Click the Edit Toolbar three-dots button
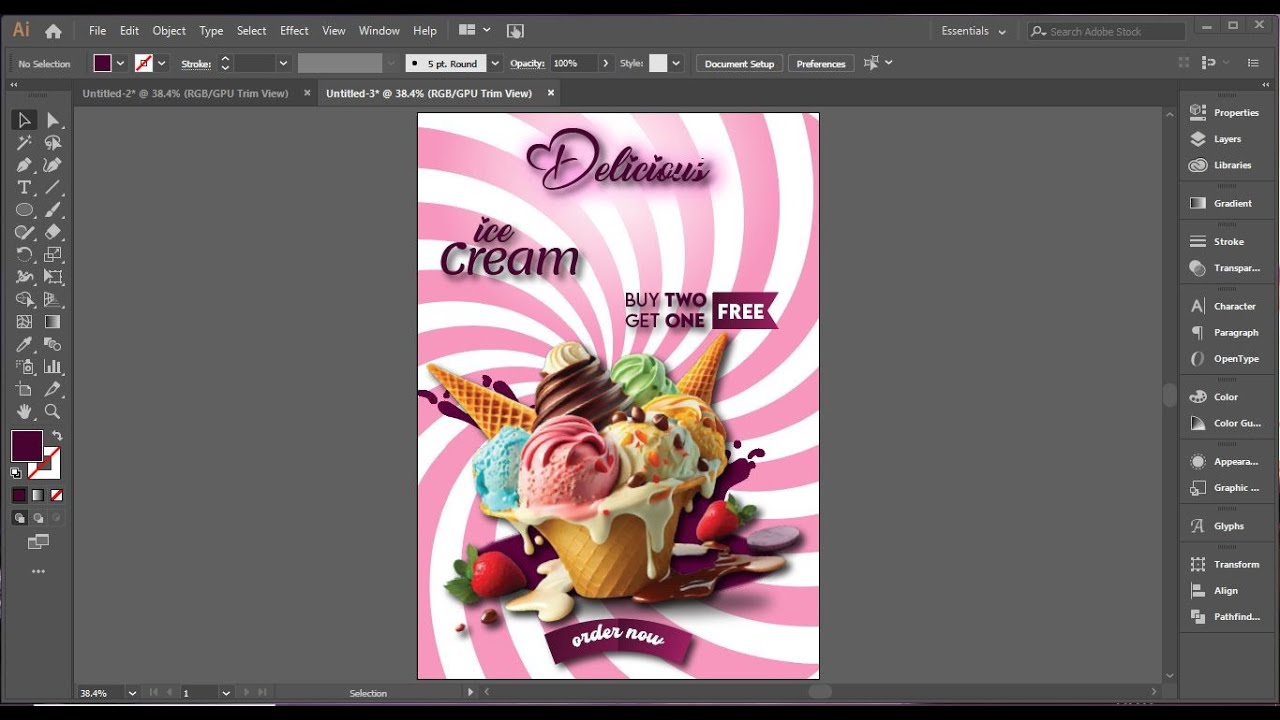 [38, 572]
